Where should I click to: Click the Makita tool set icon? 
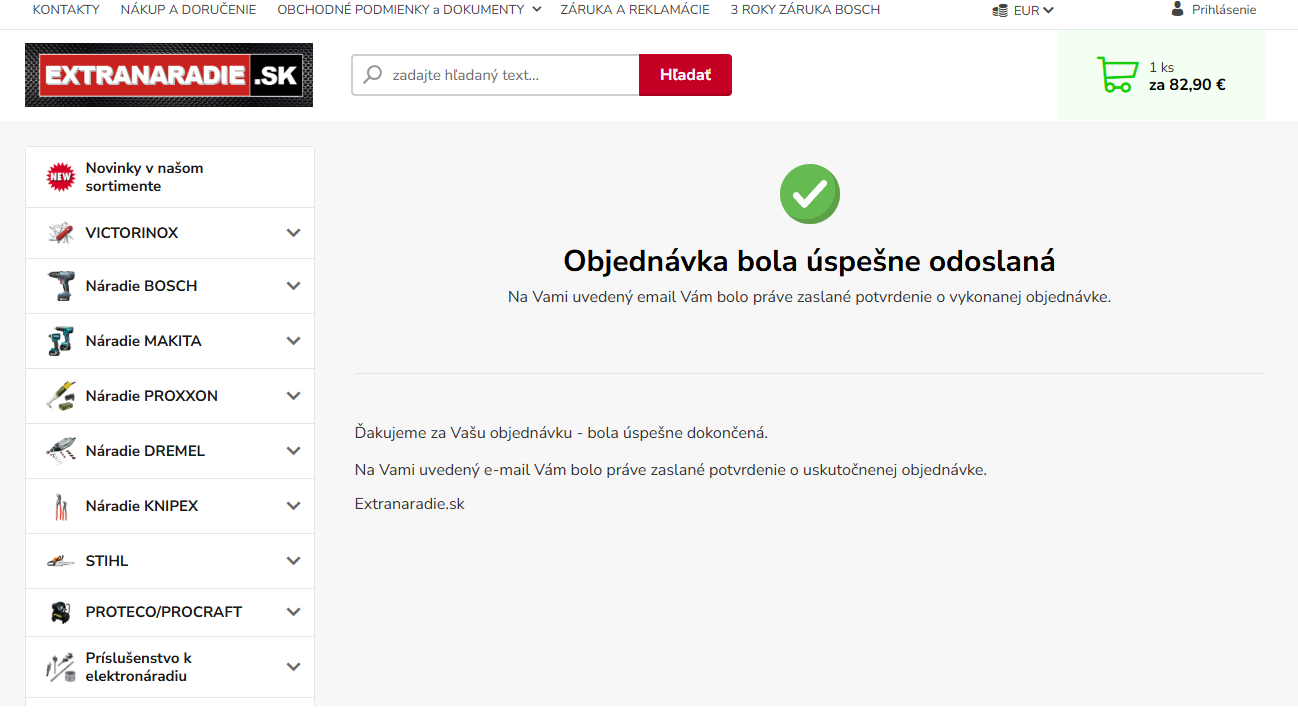[x=61, y=341]
